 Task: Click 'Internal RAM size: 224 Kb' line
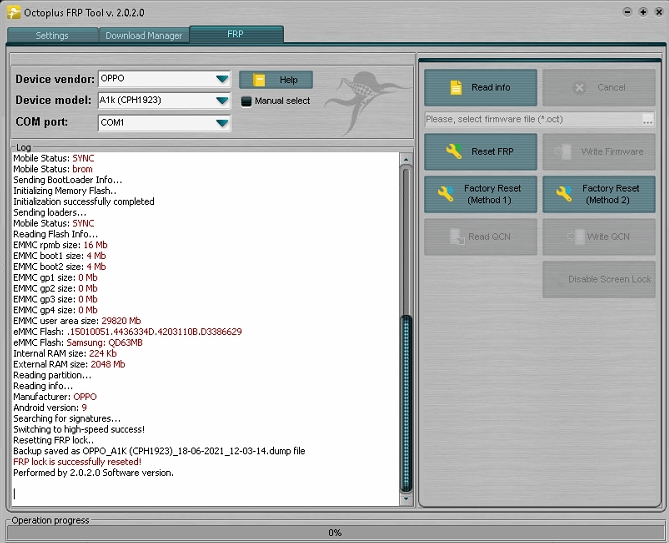click(x=65, y=353)
